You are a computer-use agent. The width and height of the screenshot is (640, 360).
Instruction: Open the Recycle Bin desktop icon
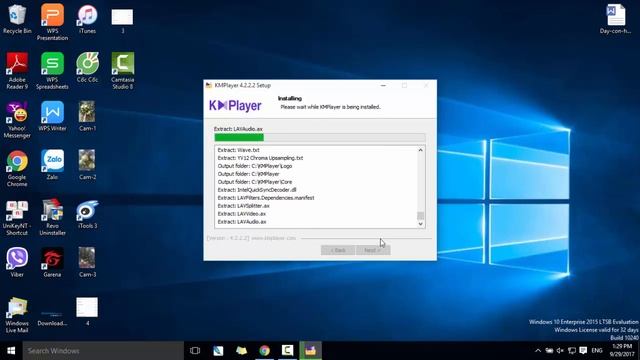17,20
